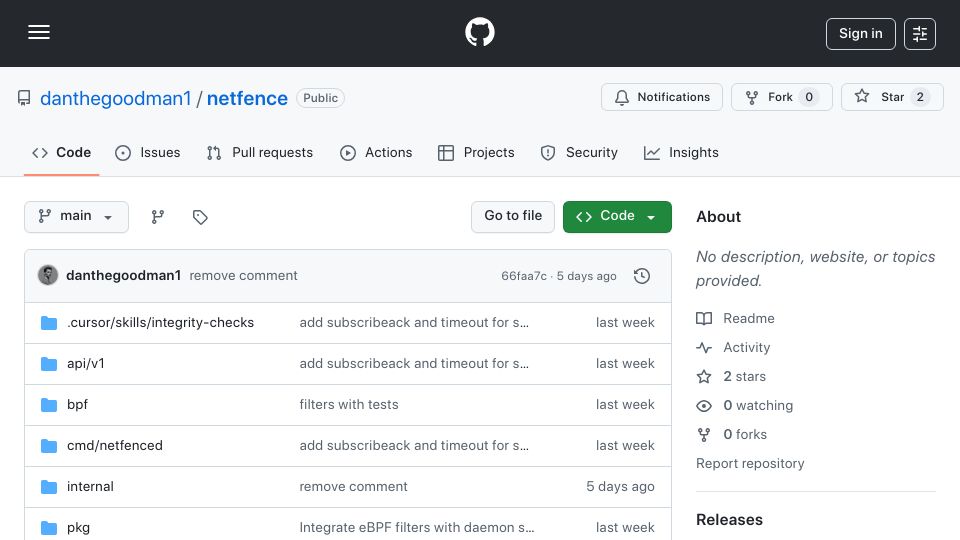The height and width of the screenshot is (540, 960).
Task: Open the Pull requests tab
Action: (260, 152)
